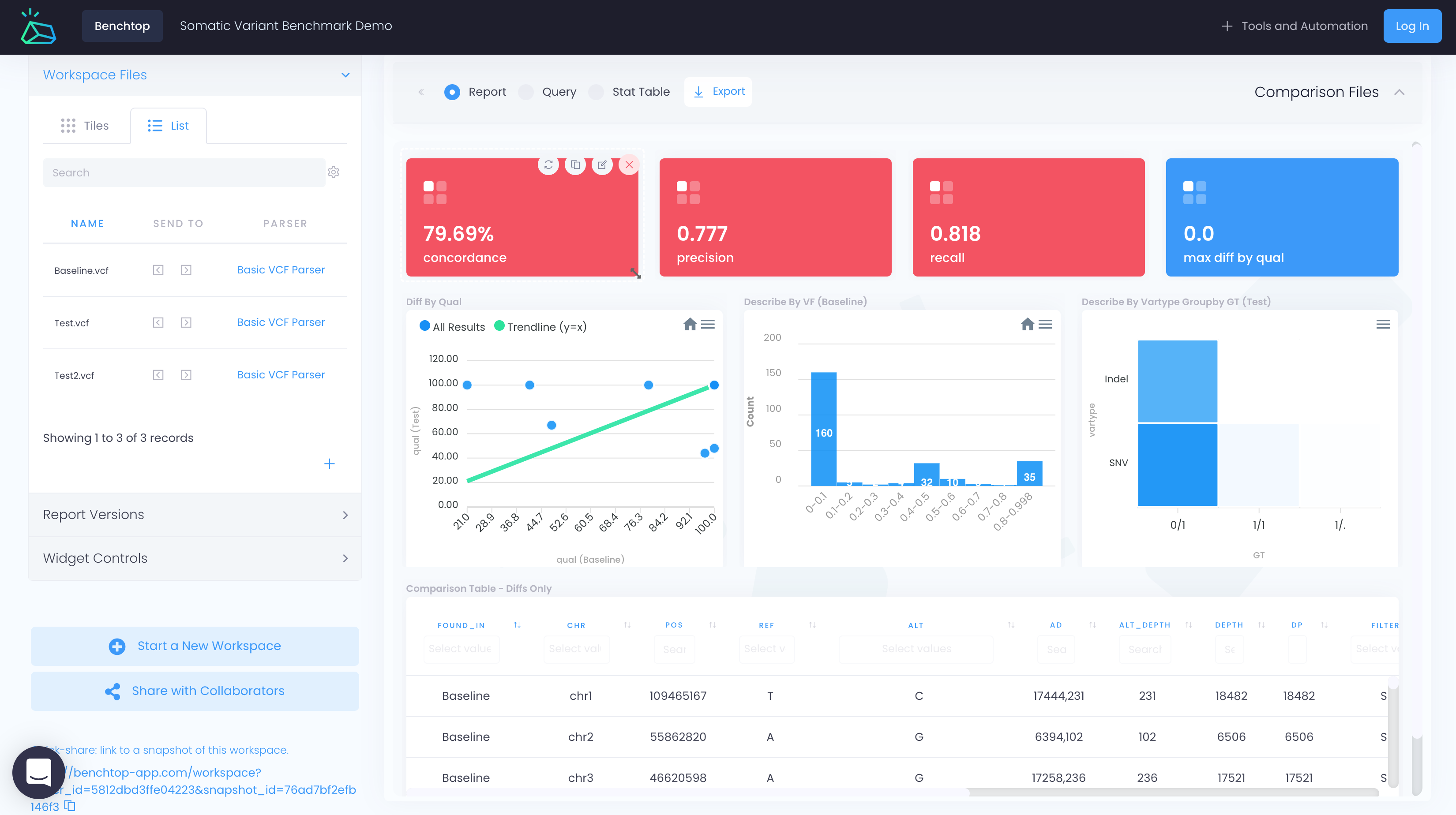Select the Query radio button
Viewport: 1456px width, 815px height.
pos(525,91)
